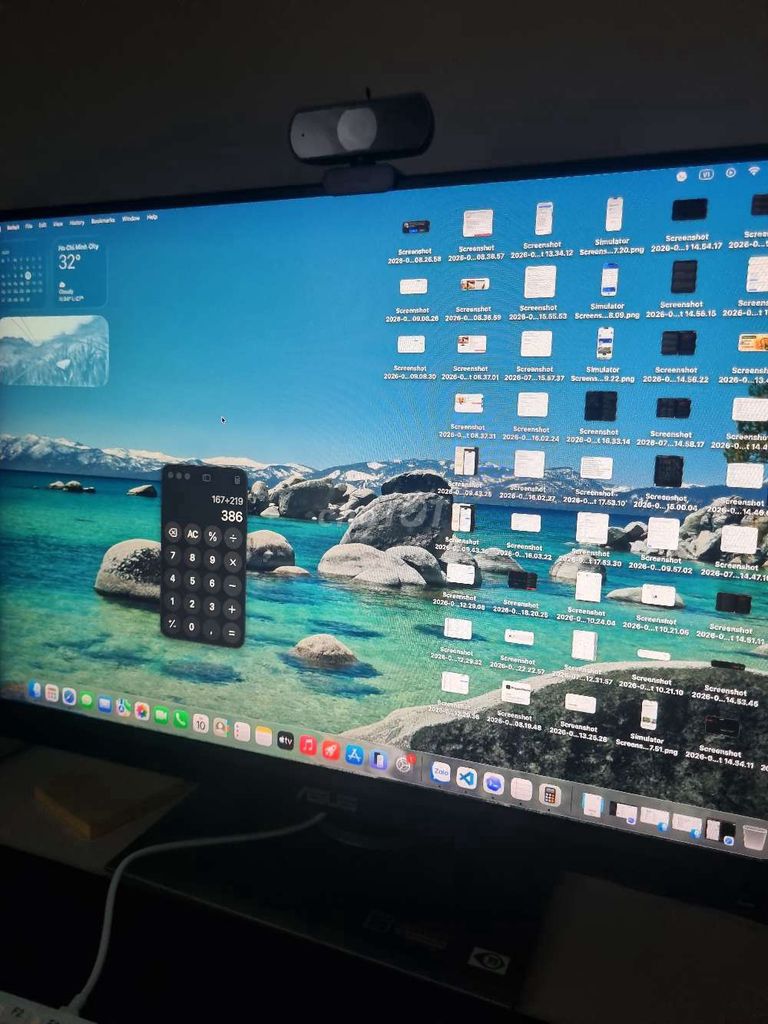Image resolution: width=768 pixels, height=1024 pixels.
Task: Open Photos from the Dock
Action: point(142,711)
